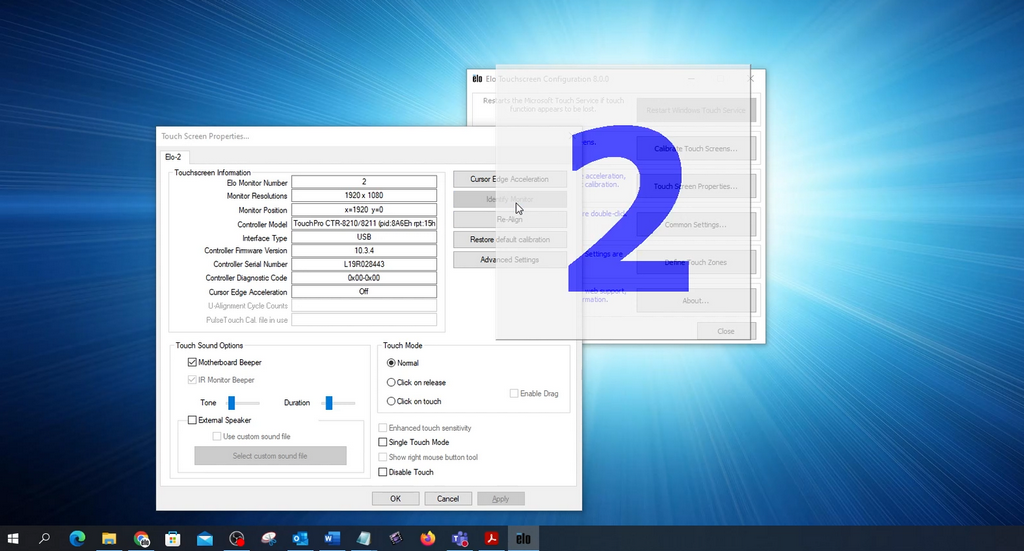Click Controller Diagnostic Code value 0x00-0x00
1024x551 pixels.
[364, 278]
